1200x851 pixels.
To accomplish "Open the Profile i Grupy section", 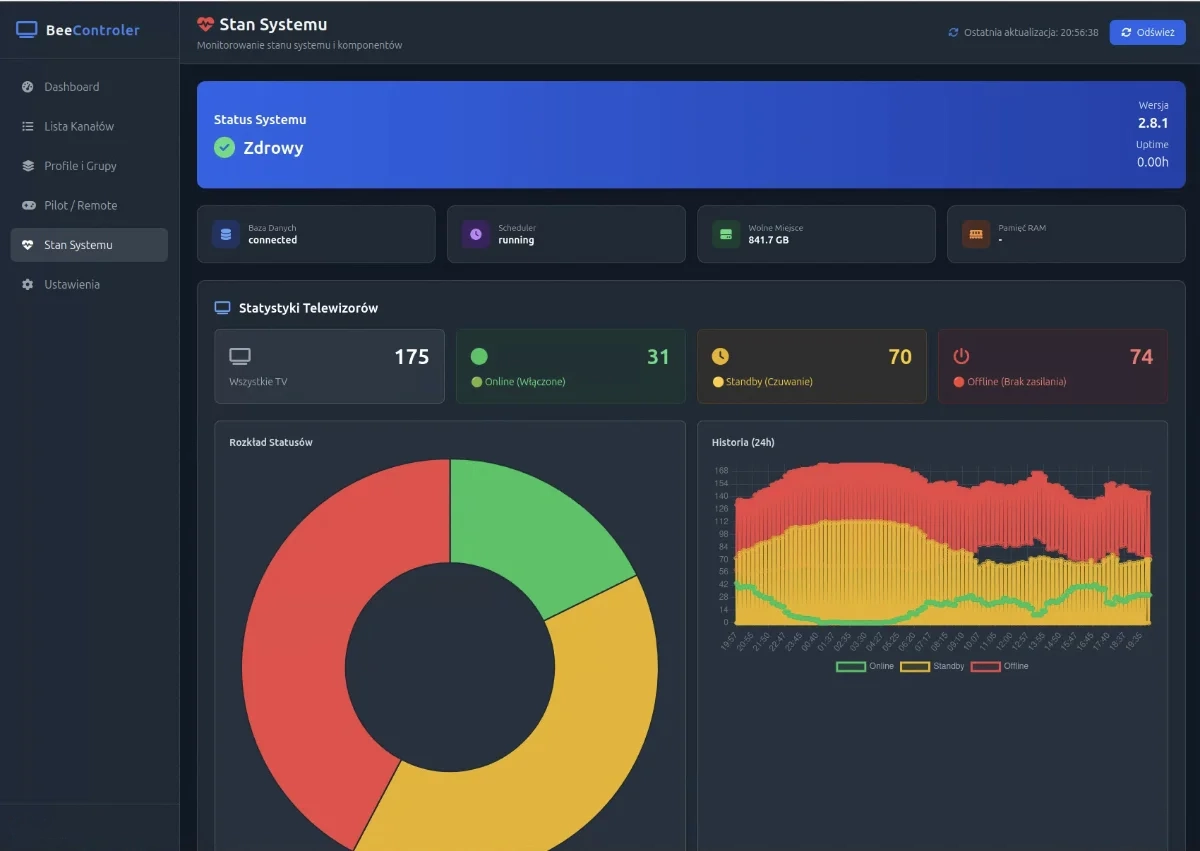I will point(30,166).
